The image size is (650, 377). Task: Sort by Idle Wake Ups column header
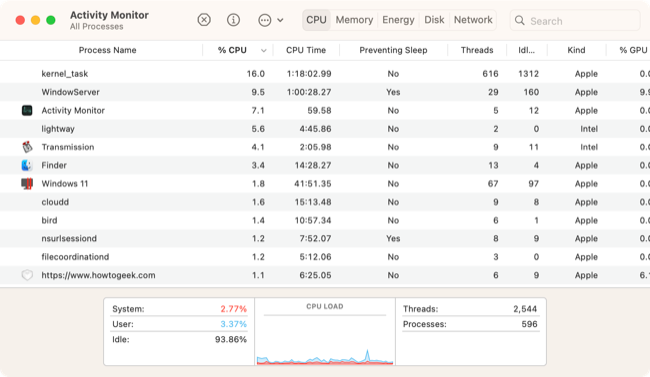point(526,50)
